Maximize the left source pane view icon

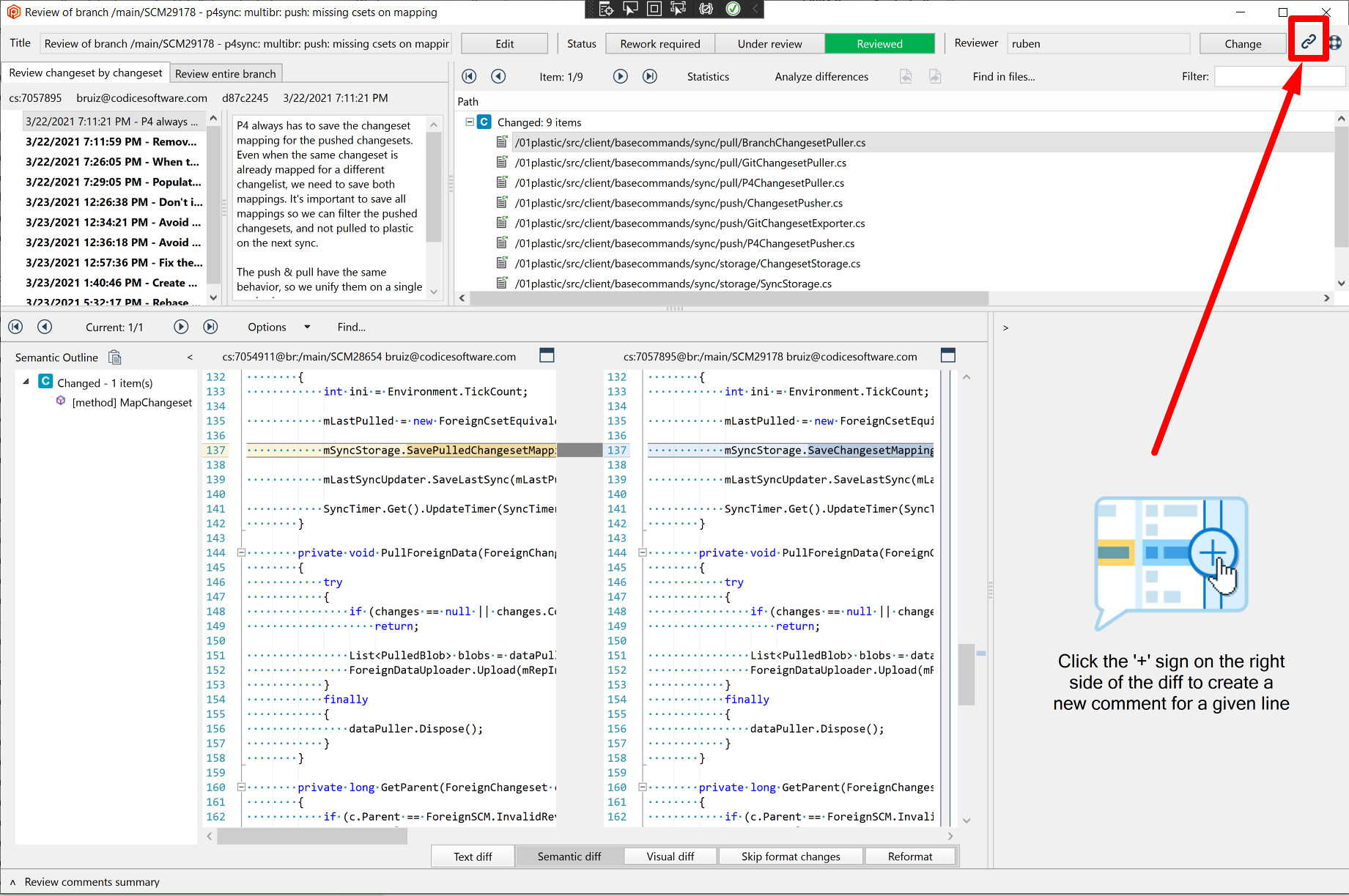click(547, 355)
